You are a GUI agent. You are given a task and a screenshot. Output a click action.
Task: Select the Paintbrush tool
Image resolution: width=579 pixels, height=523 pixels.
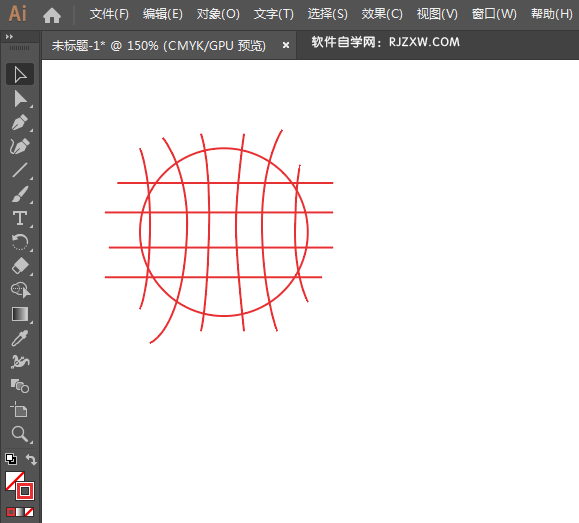tap(20, 194)
